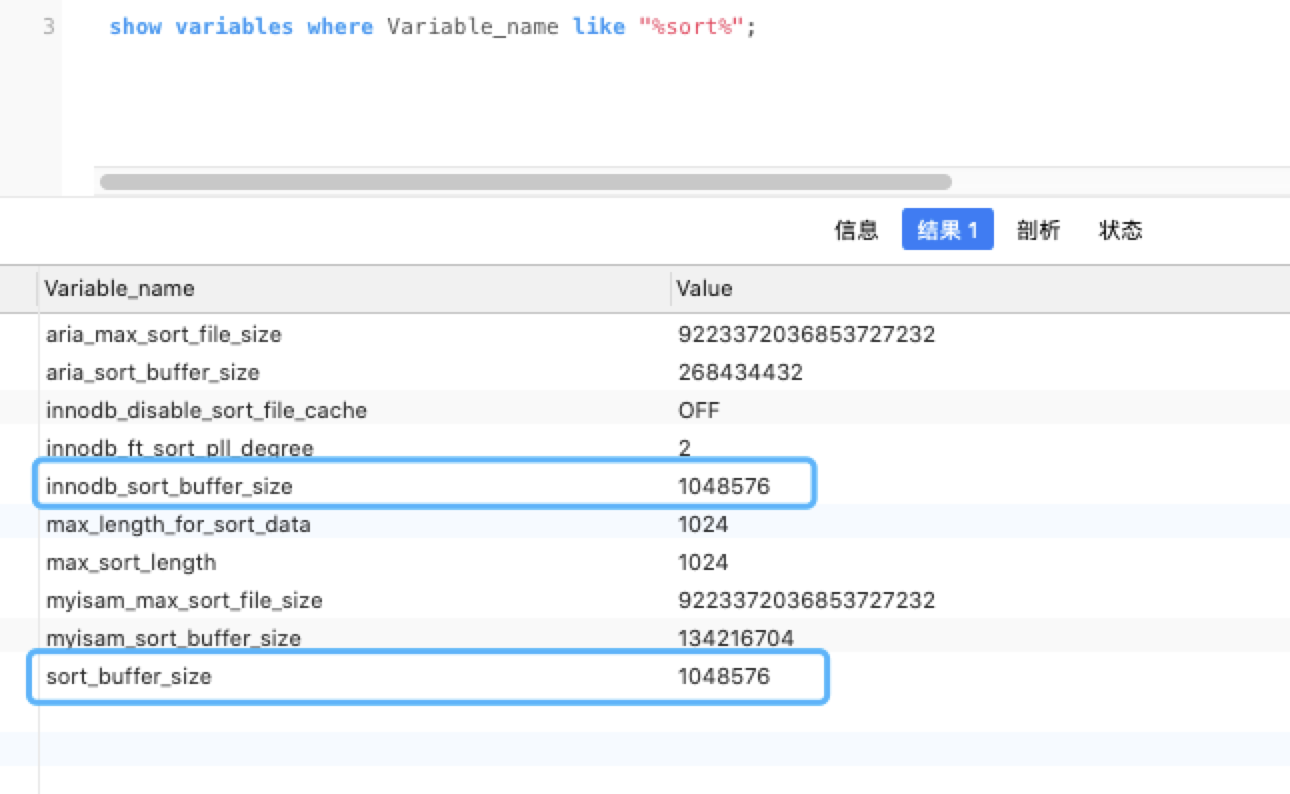
Task: Click value 1024 of max_length_for_sort_data
Action: (x=703, y=524)
